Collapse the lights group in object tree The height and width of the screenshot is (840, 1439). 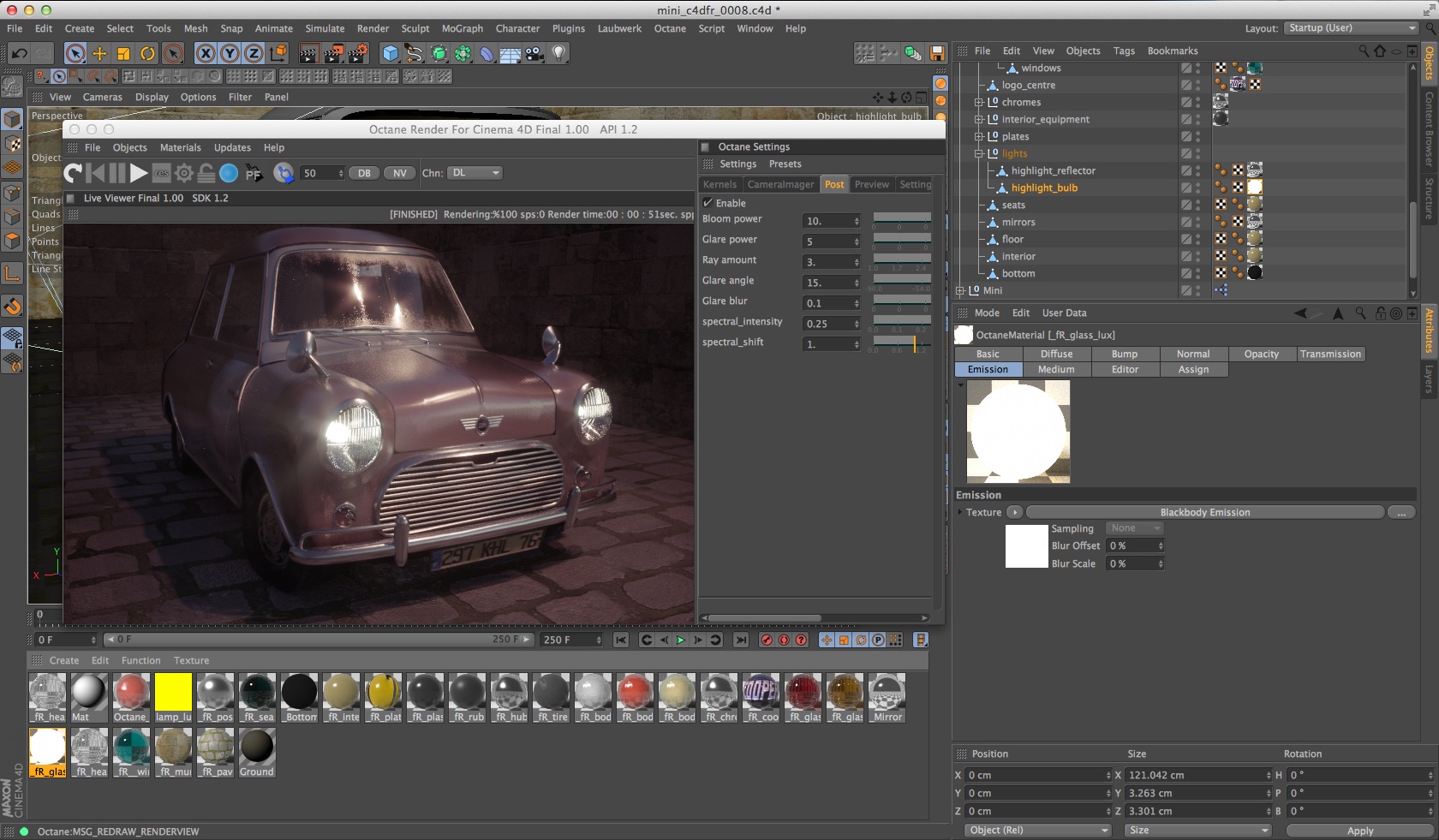click(979, 154)
